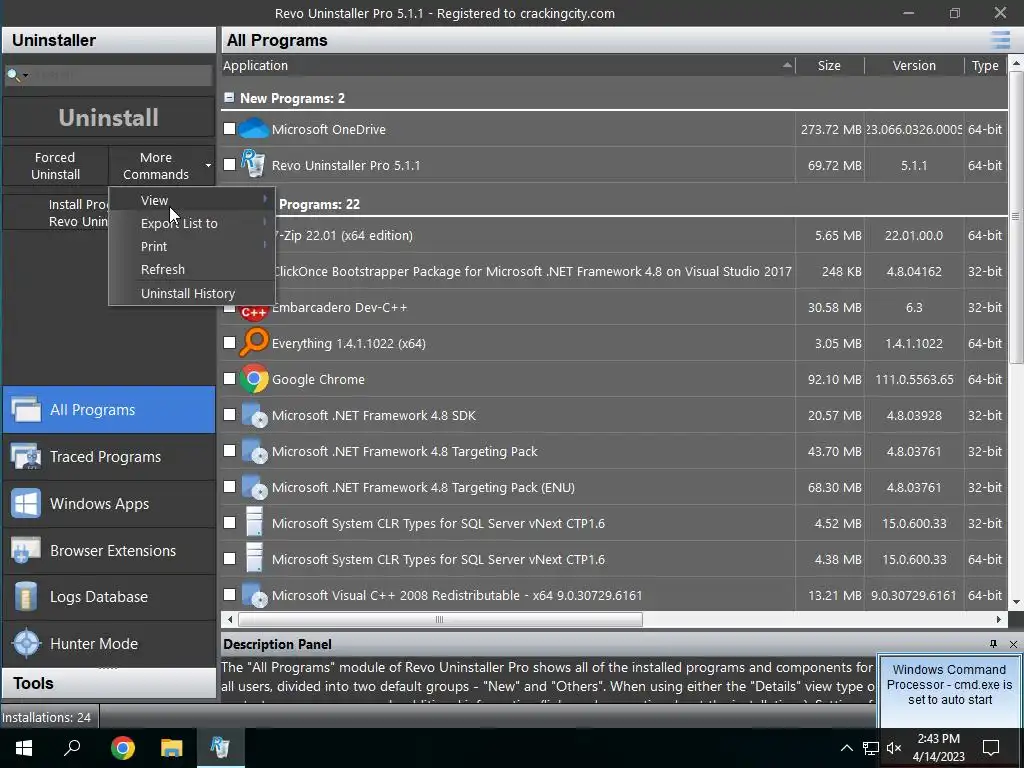Expand the Tools section

tap(108, 683)
